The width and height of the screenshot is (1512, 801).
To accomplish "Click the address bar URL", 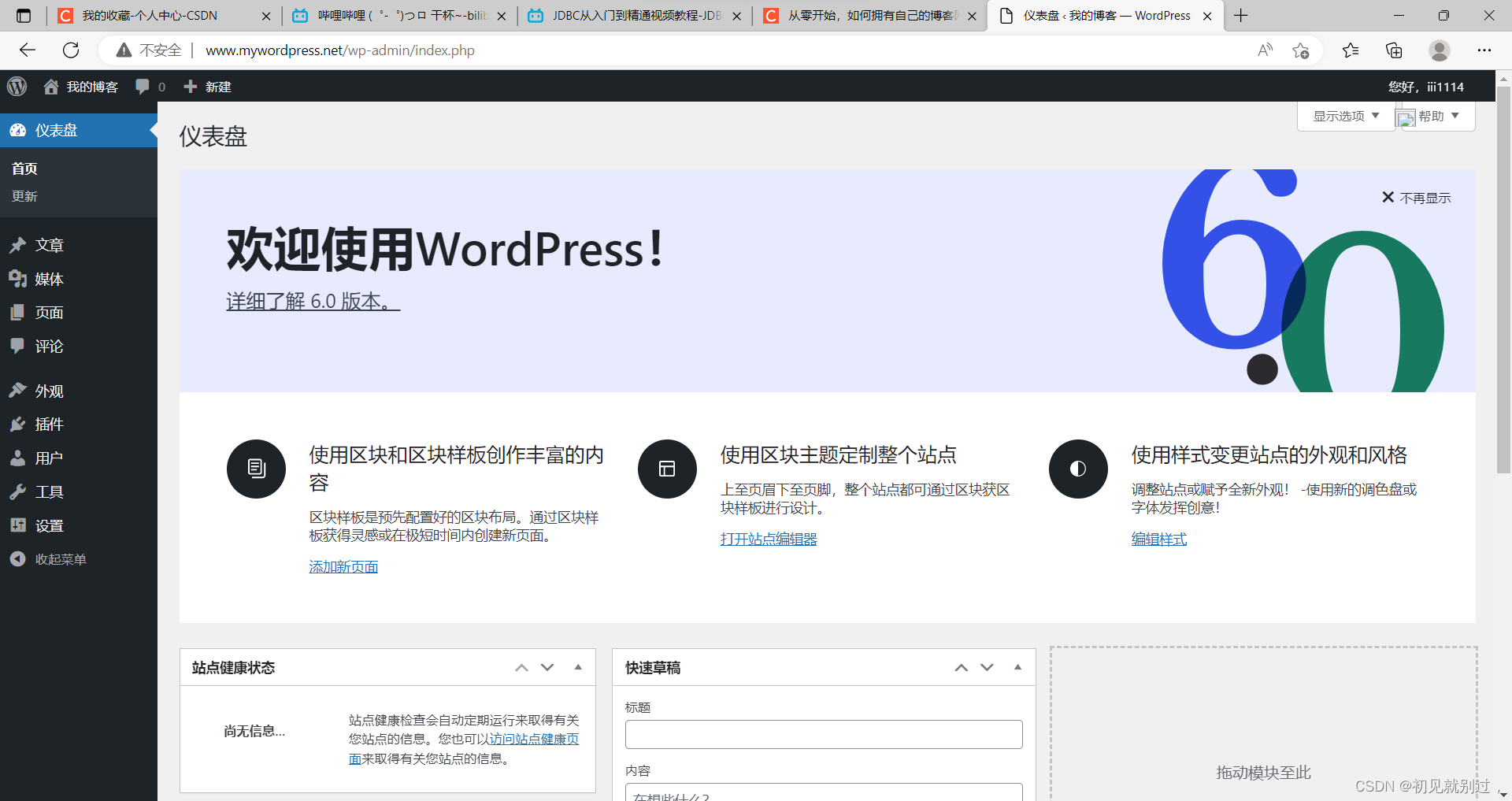I will coord(340,50).
